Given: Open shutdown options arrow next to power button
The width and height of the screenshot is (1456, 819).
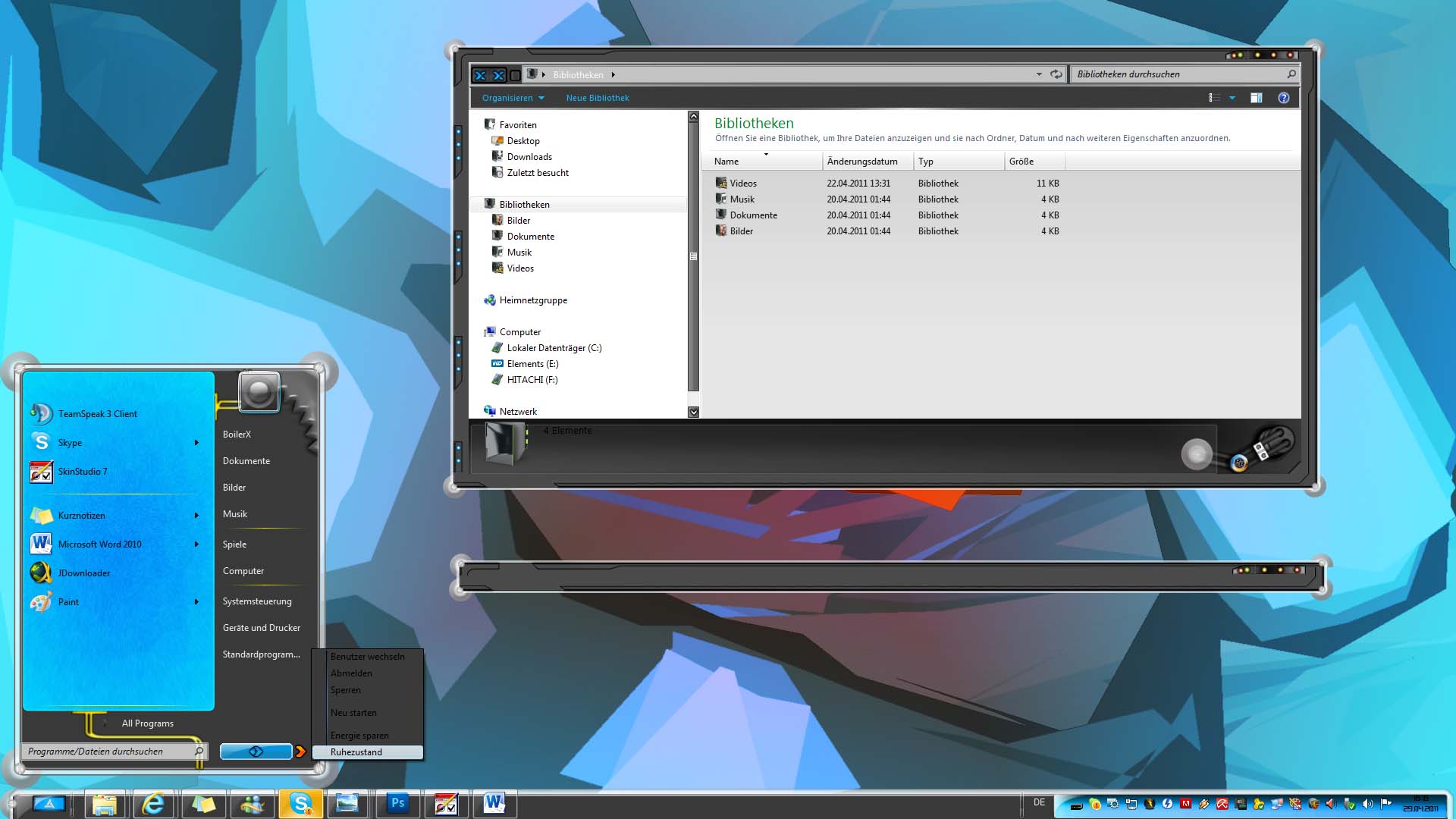Looking at the screenshot, I should coord(301,752).
